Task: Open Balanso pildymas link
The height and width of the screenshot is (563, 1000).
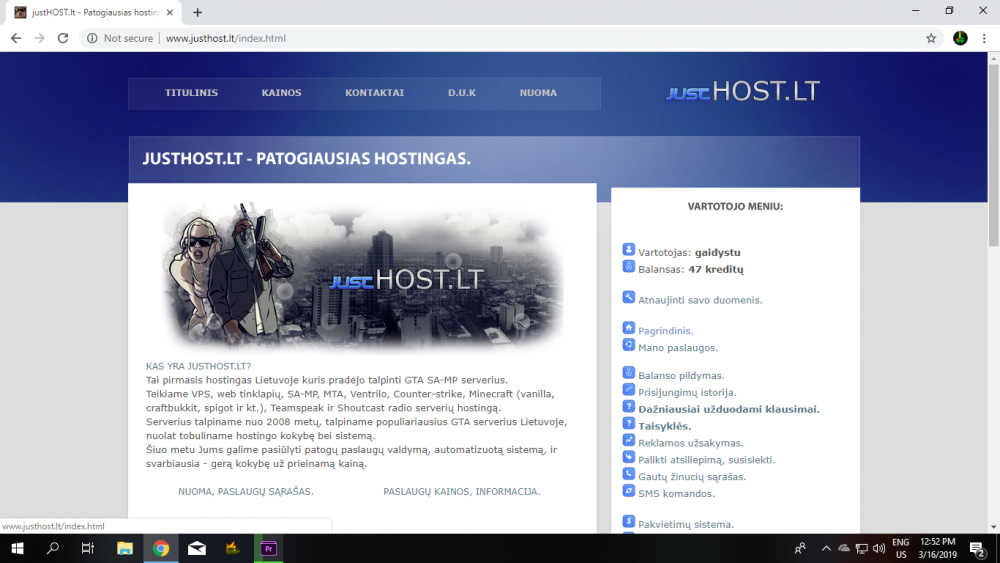Action: [x=681, y=376]
